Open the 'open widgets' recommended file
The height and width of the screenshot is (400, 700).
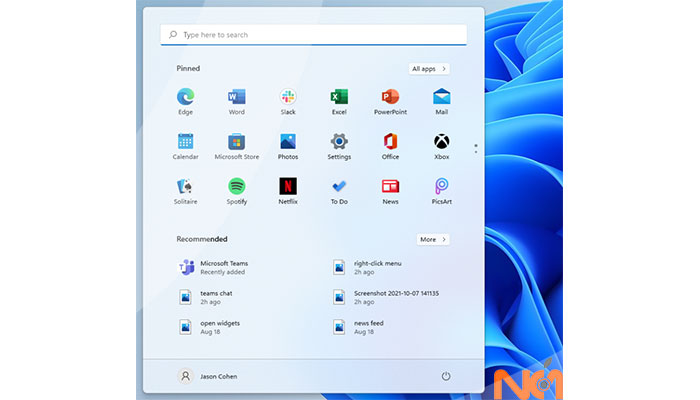209,327
